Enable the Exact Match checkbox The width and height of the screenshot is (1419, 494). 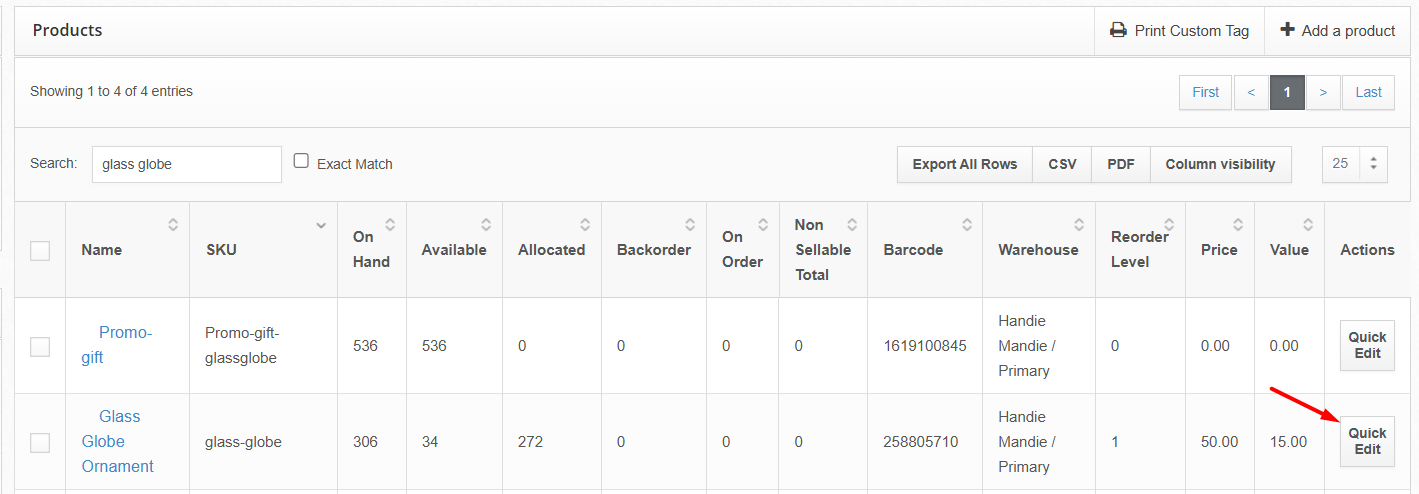(301, 161)
